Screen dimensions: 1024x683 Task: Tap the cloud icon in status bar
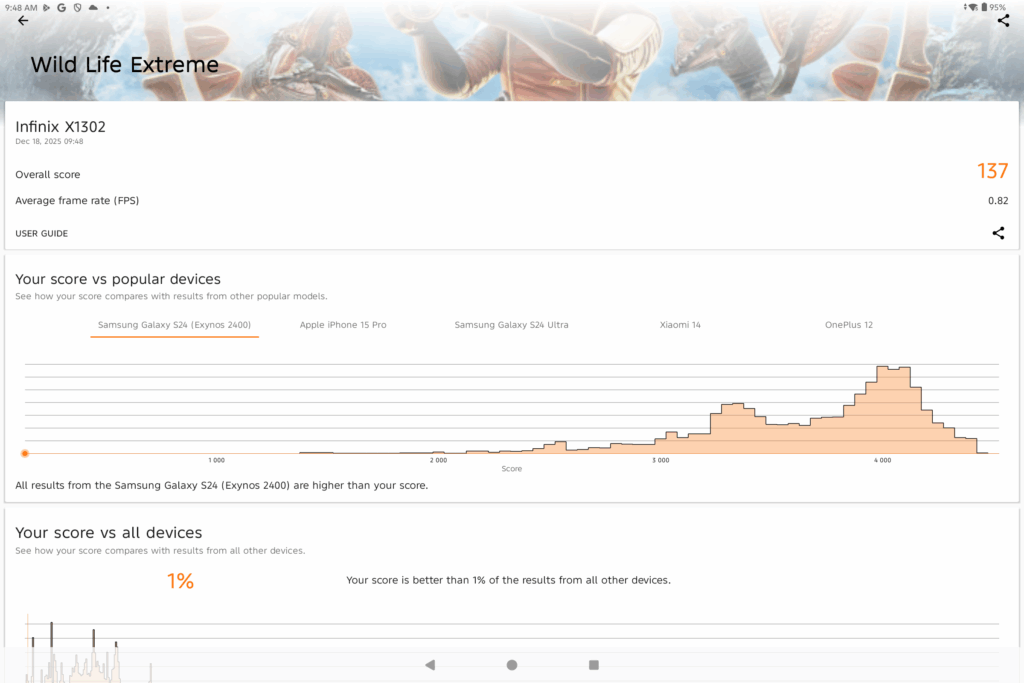(93, 7)
